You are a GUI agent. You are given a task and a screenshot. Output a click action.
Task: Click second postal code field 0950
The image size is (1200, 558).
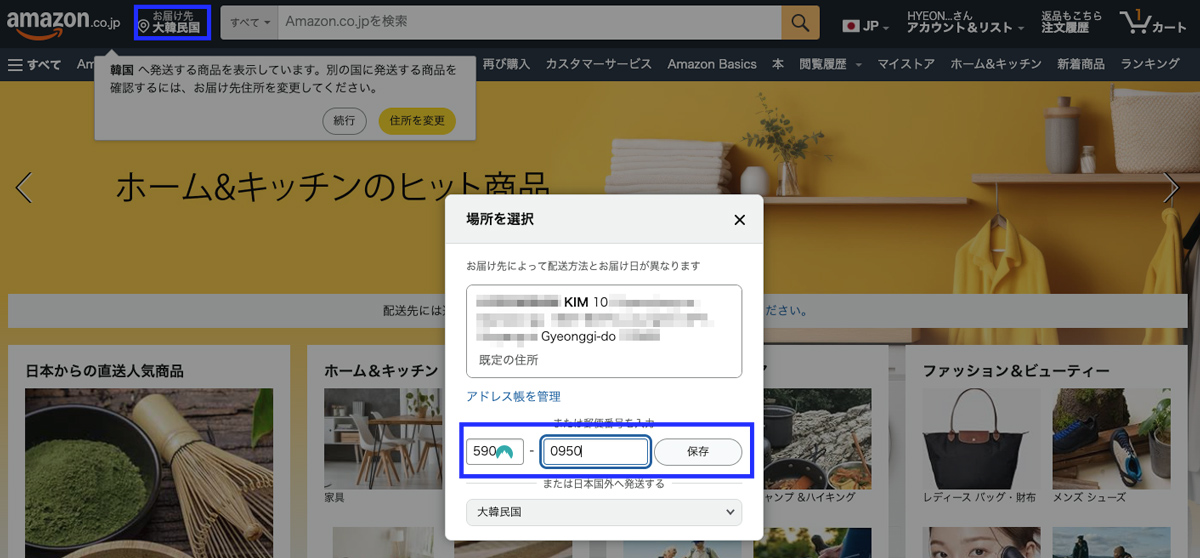(596, 451)
